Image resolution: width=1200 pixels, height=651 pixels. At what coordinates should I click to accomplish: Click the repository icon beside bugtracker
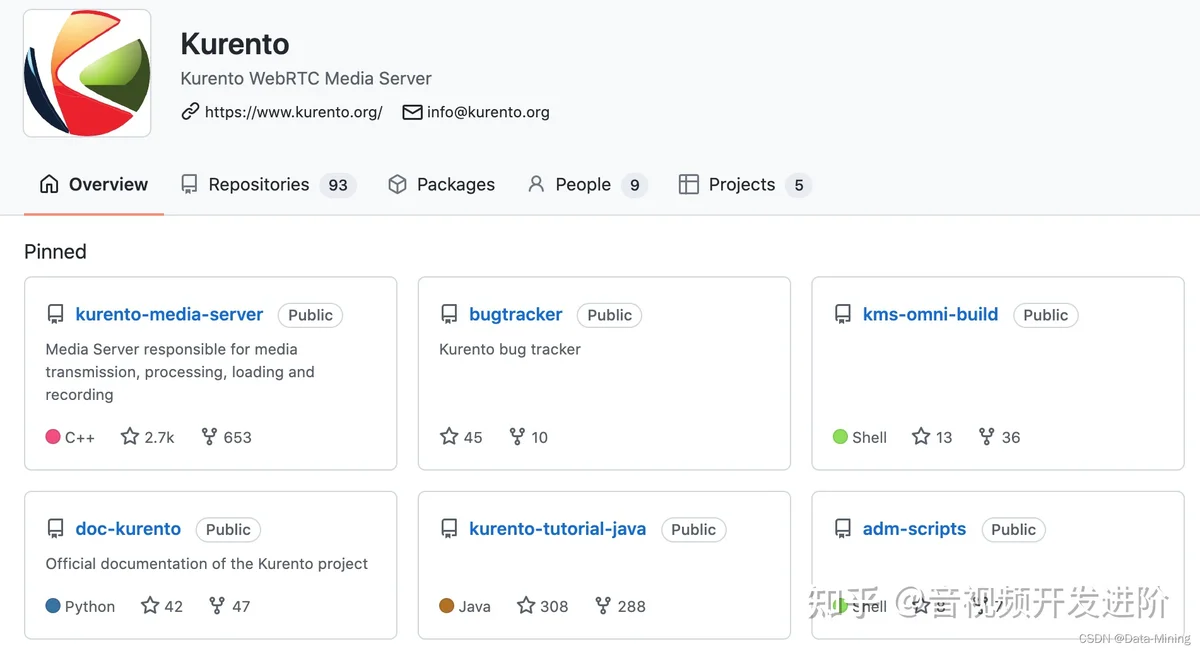coord(449,315)
